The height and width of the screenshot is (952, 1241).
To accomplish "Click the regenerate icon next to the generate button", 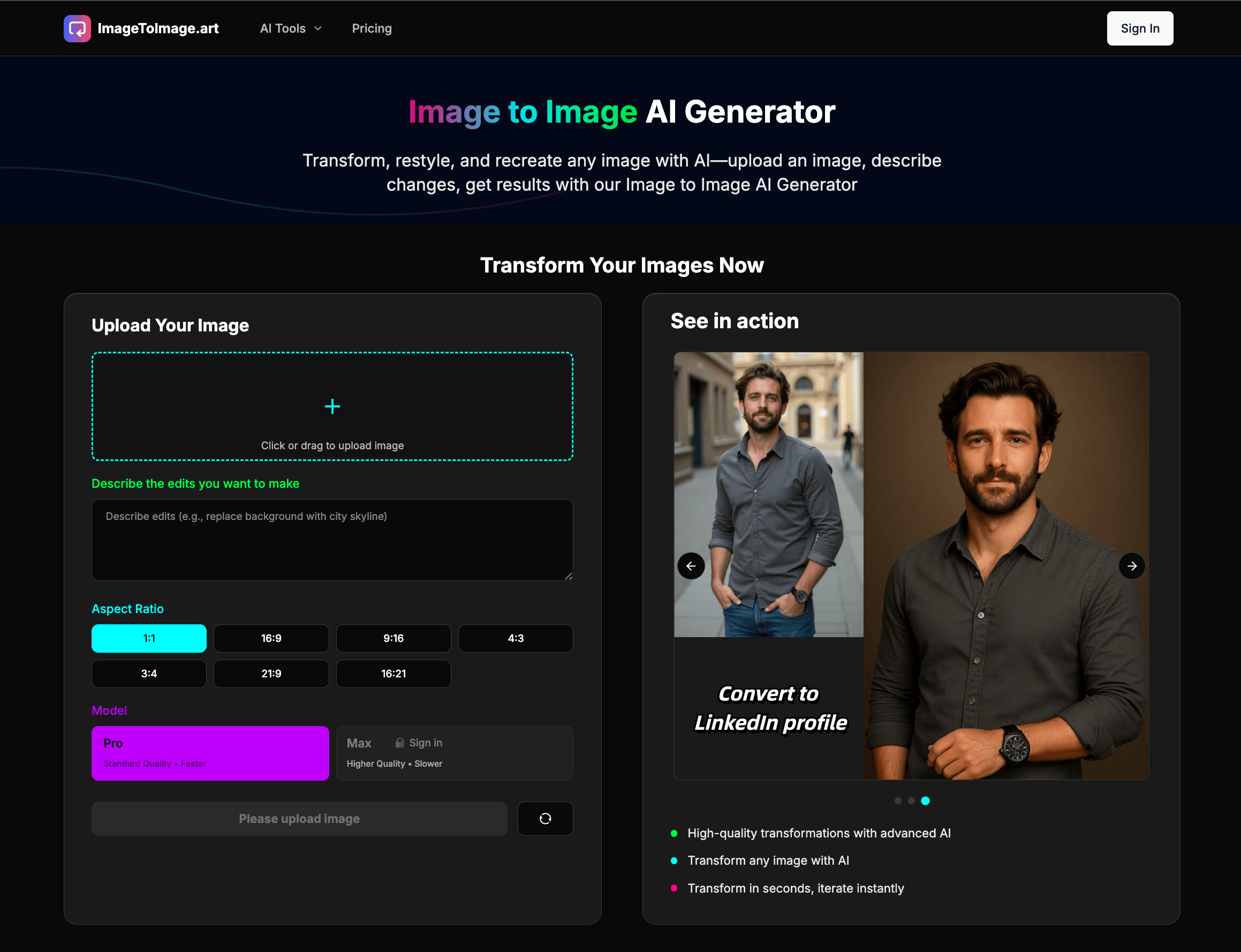I will point(544,818).
